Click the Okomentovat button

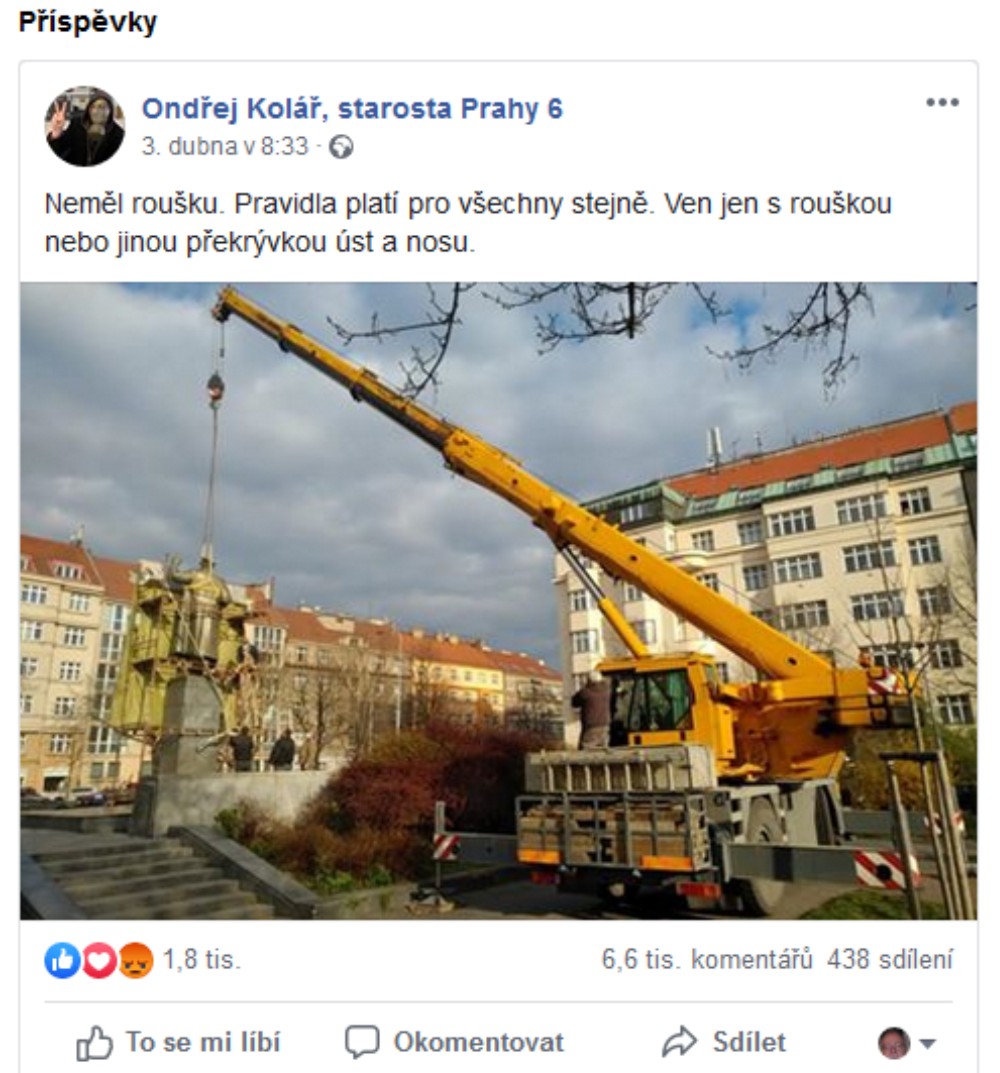[x=454, y=1043]
